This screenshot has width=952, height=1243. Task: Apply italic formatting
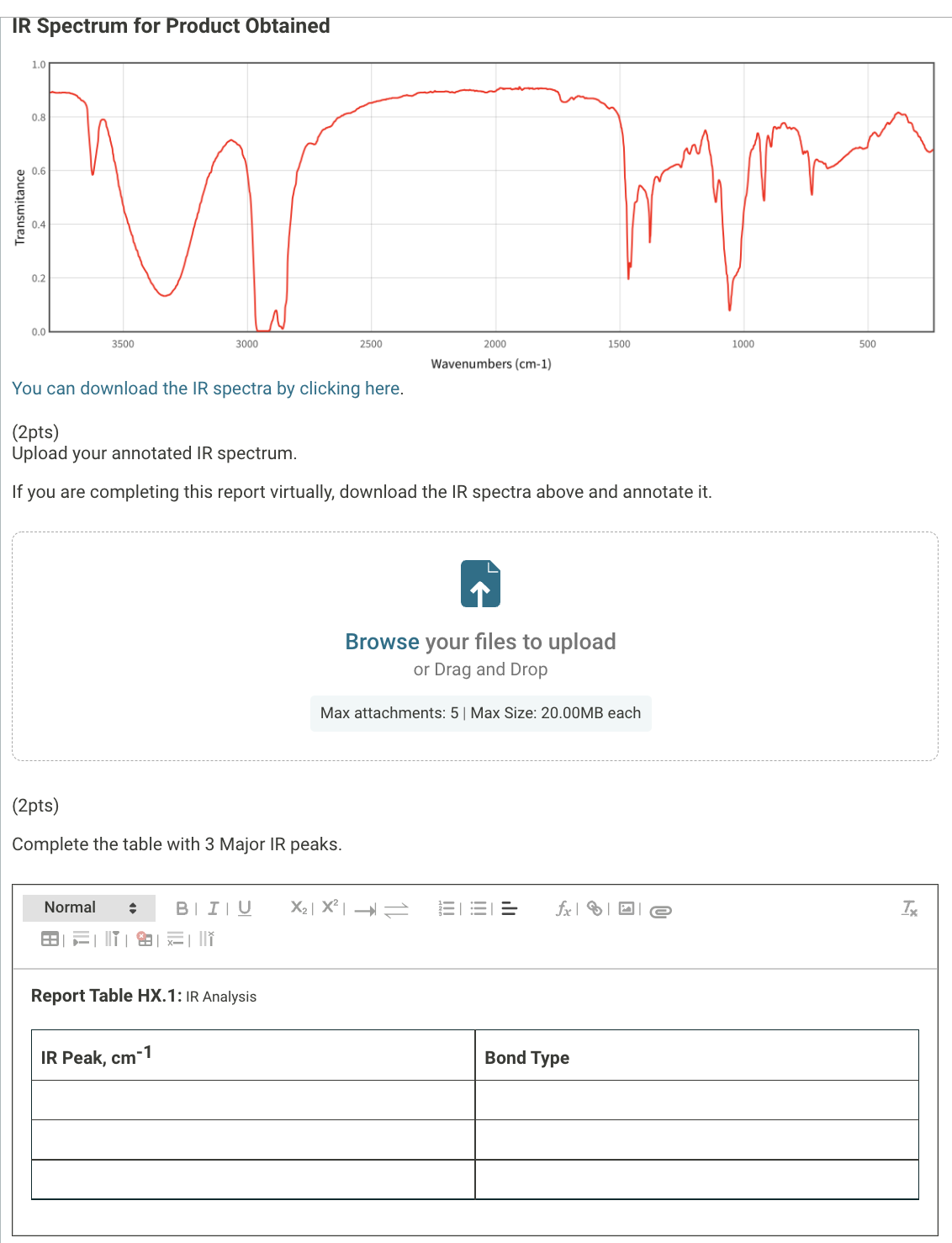pos(213,908)
